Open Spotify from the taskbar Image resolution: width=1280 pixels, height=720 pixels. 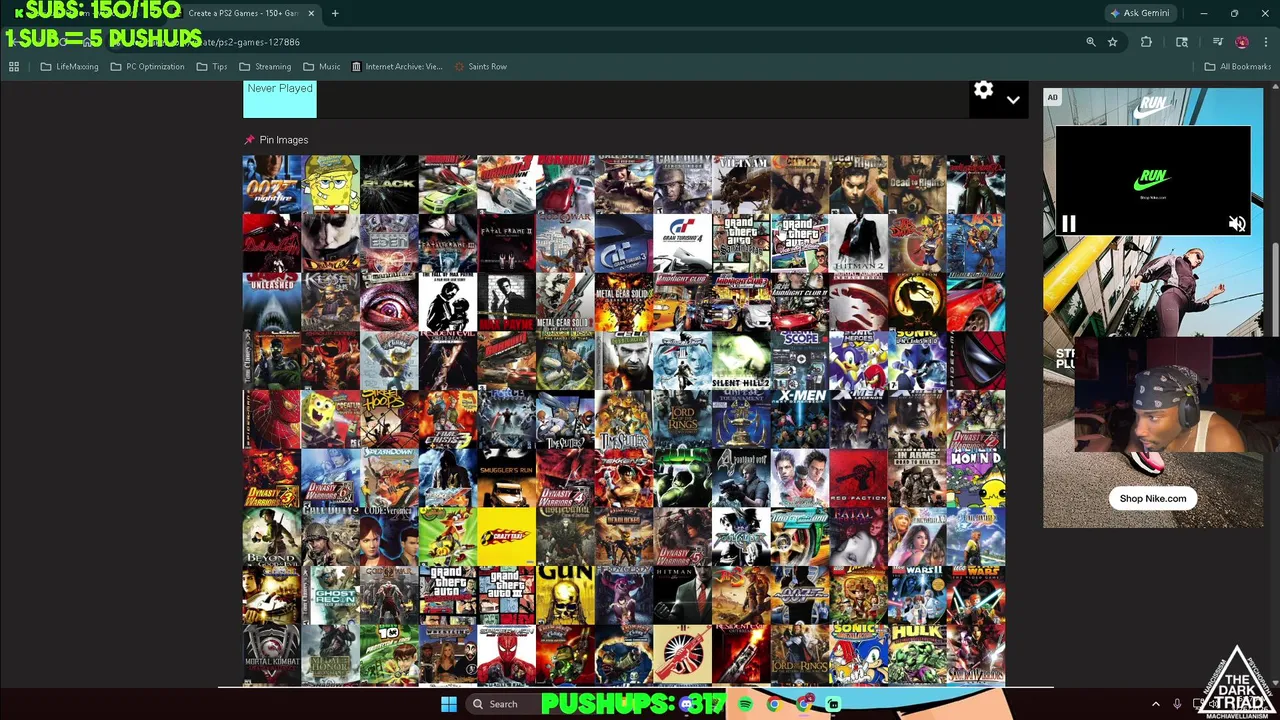pyautogui.click(x=745, y=705)
